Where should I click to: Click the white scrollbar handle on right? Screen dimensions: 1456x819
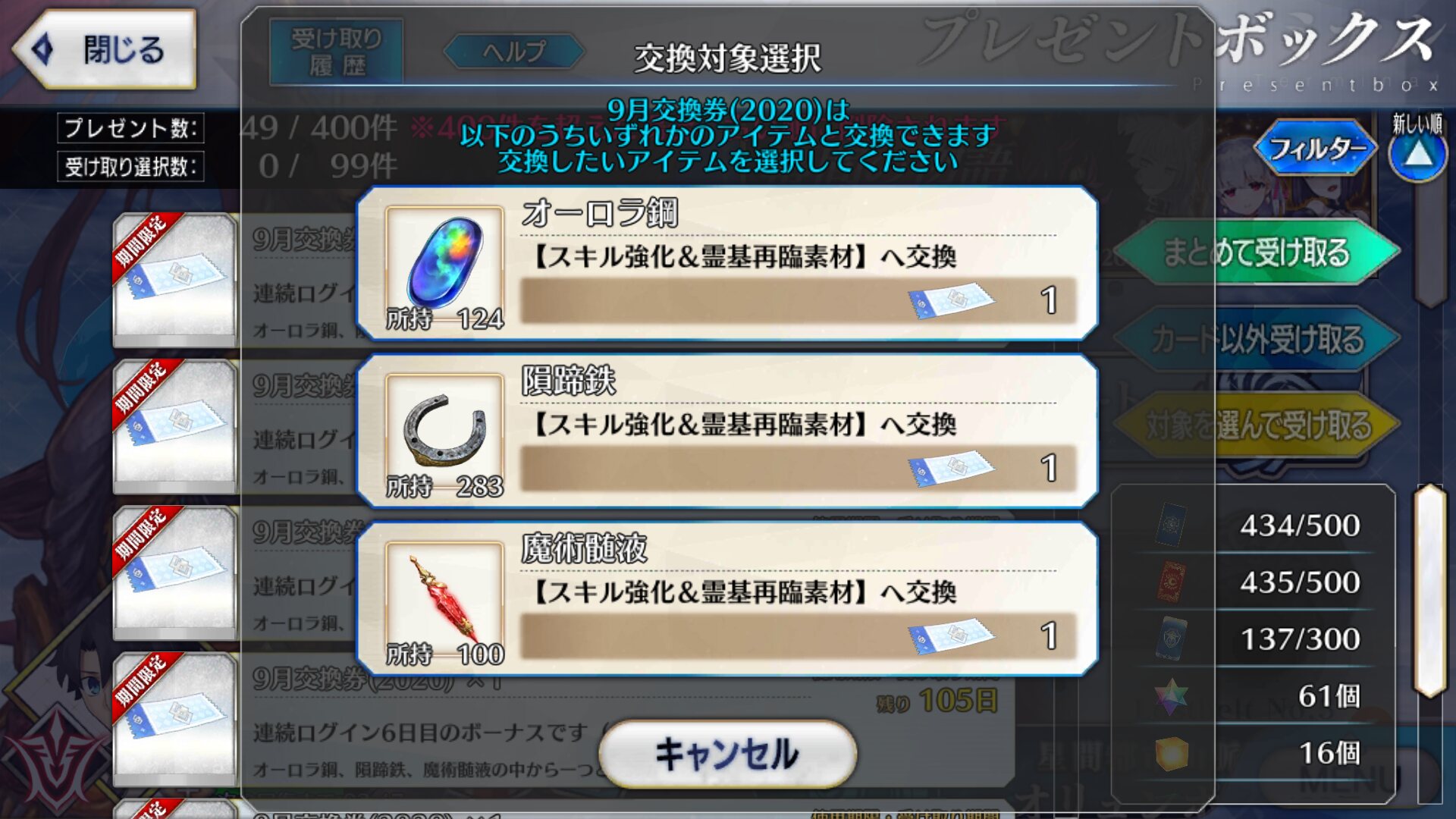coord(1430,590)
